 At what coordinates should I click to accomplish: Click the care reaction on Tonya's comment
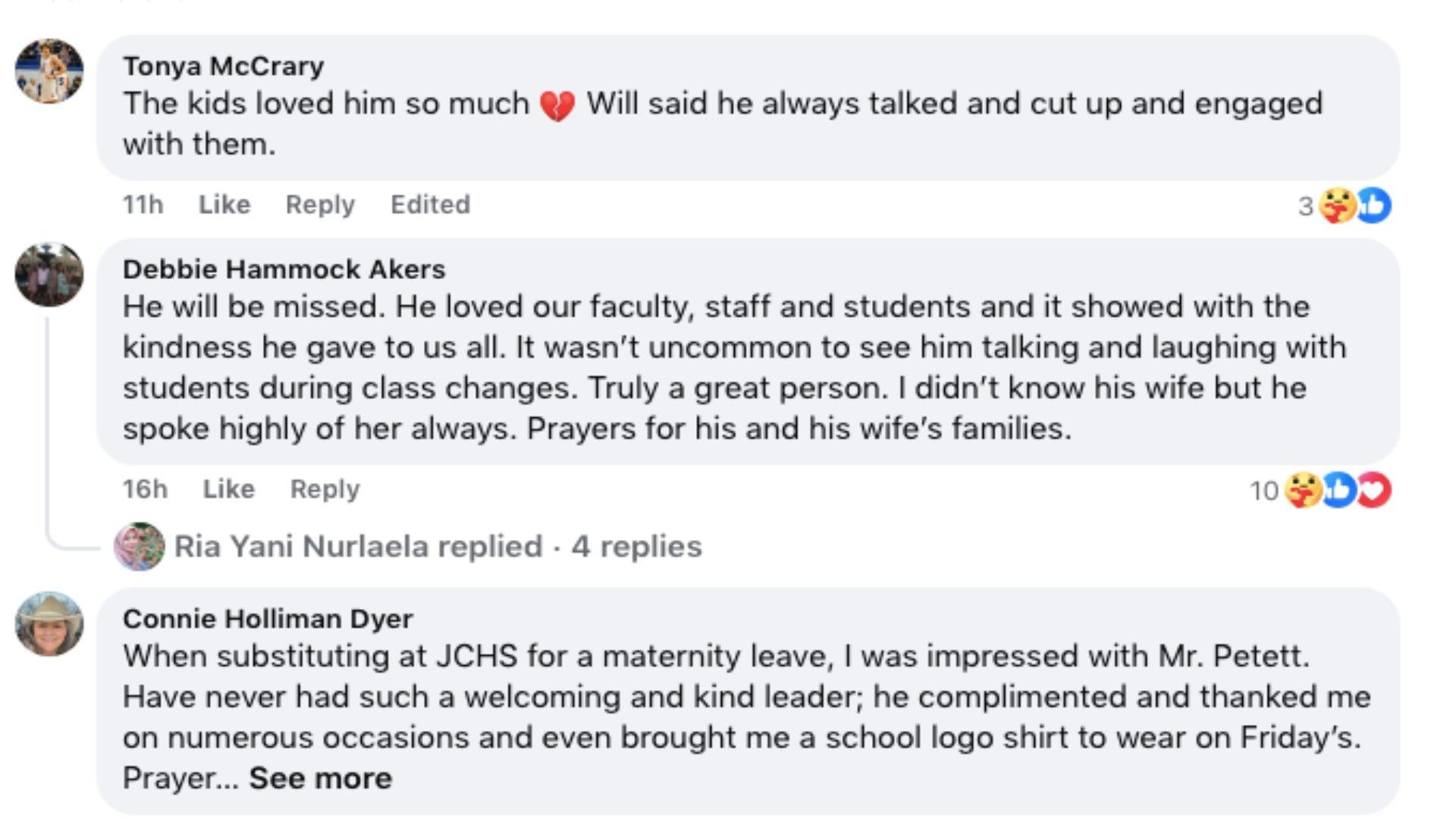tap(1337, 206)
